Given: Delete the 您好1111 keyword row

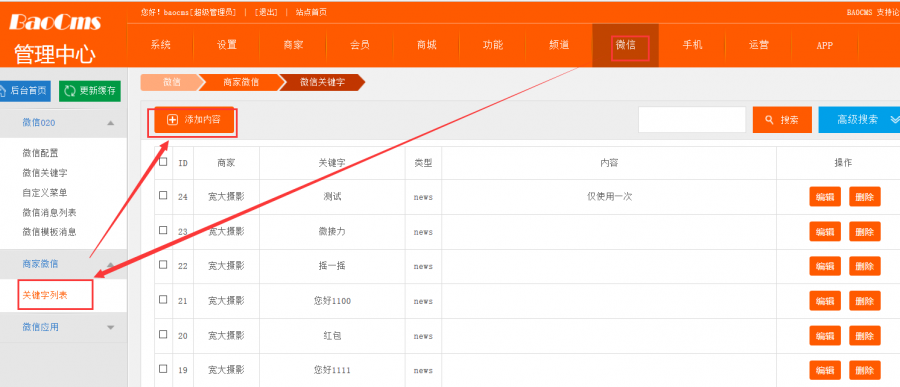Looking at the screenshot, I should point(864,370).
